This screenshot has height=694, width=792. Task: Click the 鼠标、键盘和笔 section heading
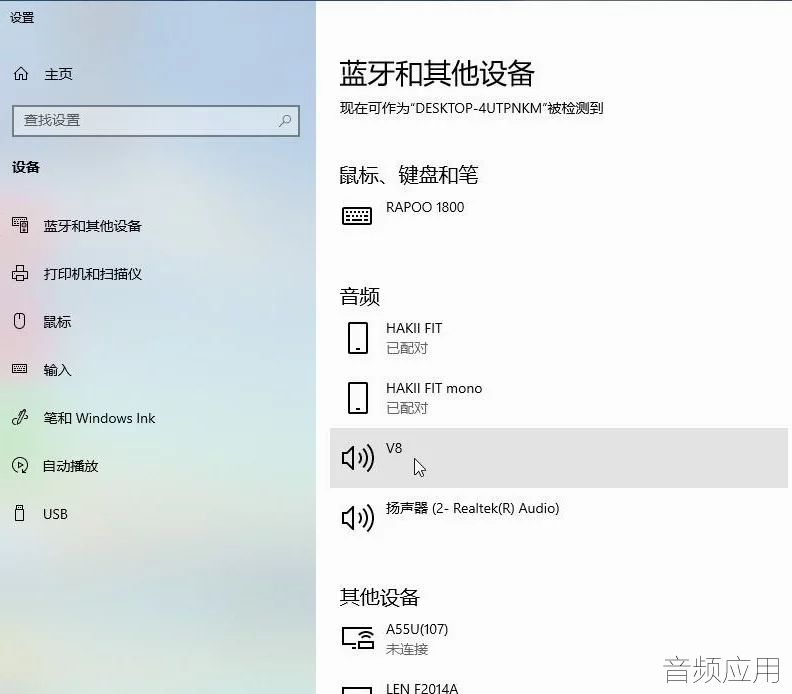[409, 175]
